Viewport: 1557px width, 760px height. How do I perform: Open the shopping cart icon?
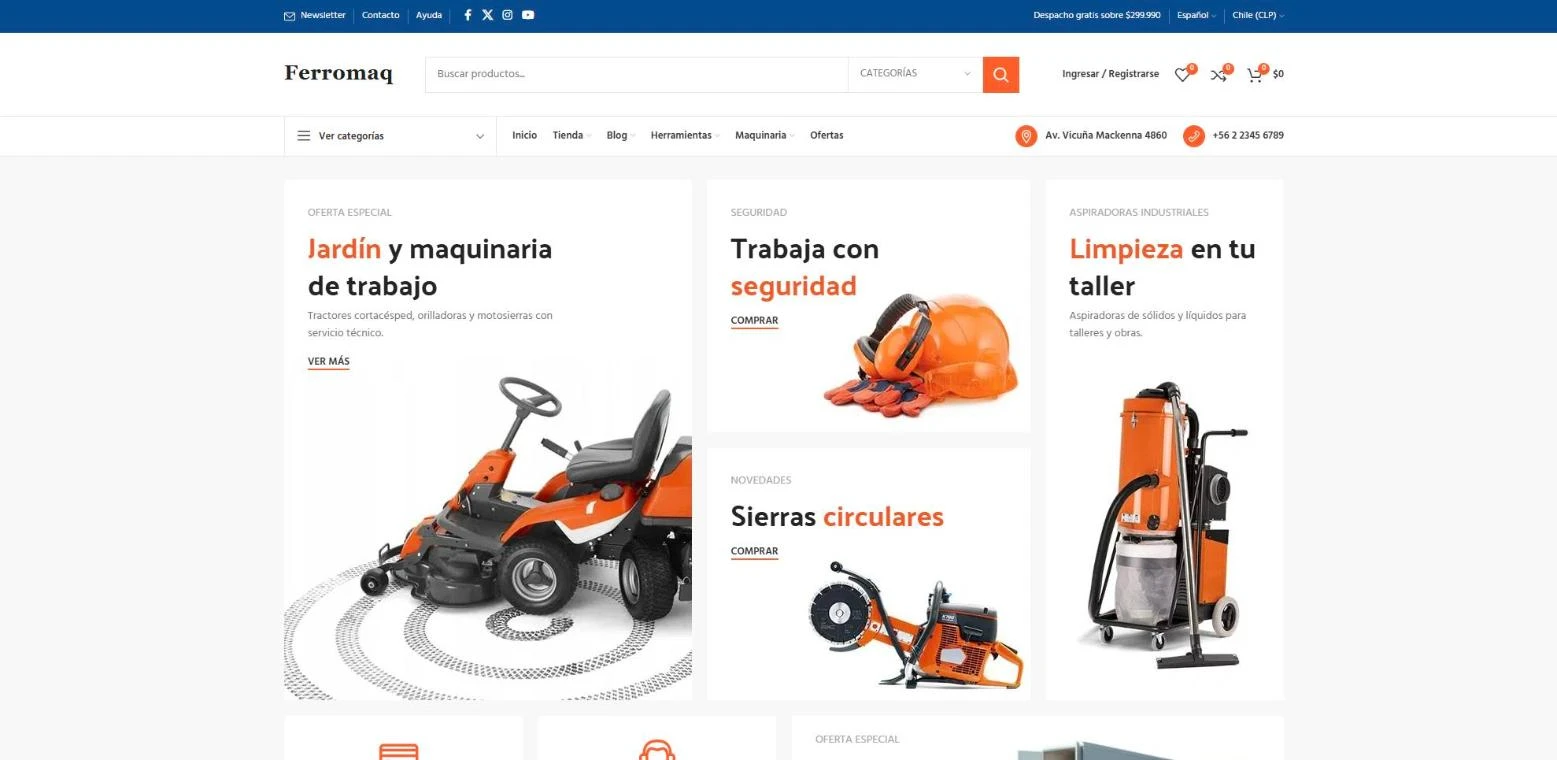(x=1254, y=74)
